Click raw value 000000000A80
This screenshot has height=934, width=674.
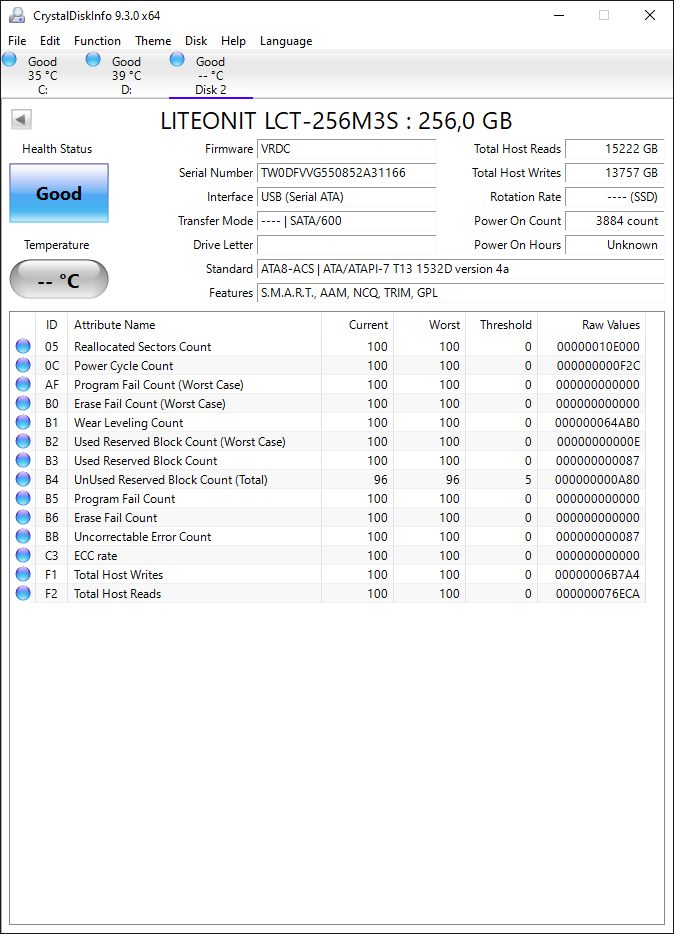pos(597,480)
